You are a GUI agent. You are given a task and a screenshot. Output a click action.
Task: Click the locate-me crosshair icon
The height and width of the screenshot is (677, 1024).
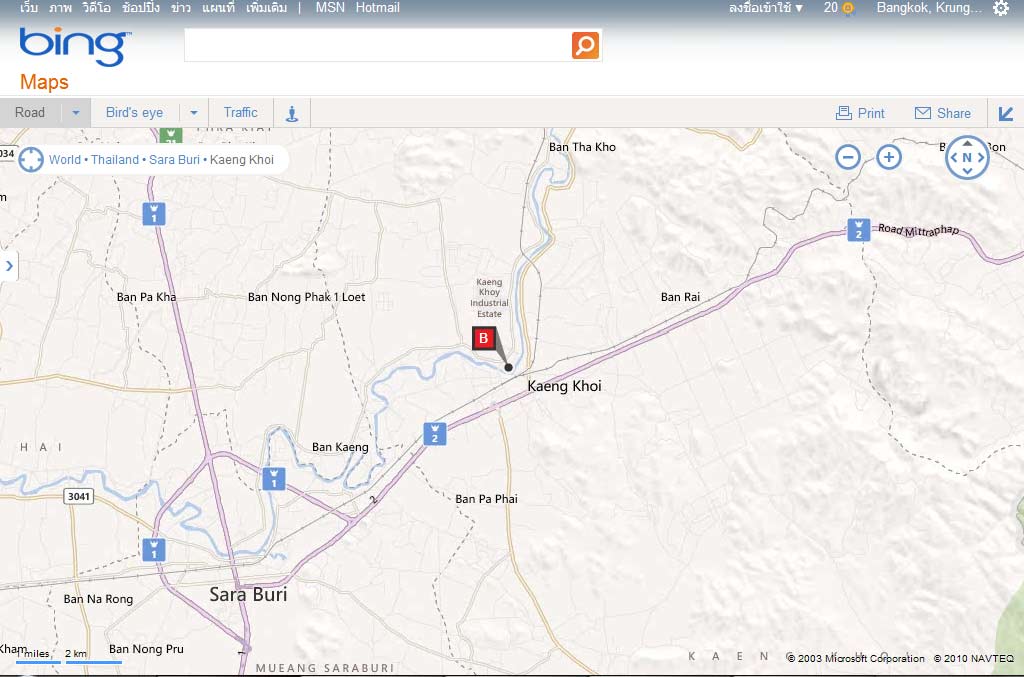(31, 159)
